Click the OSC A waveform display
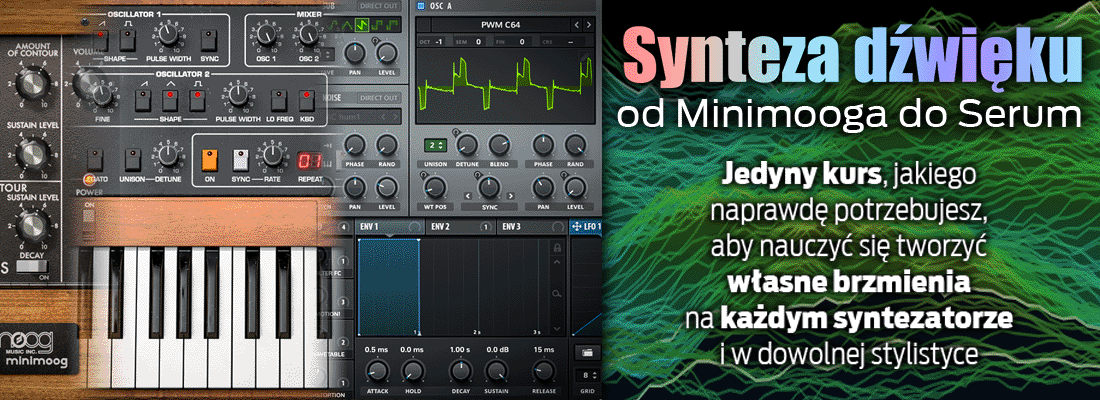 505,86
